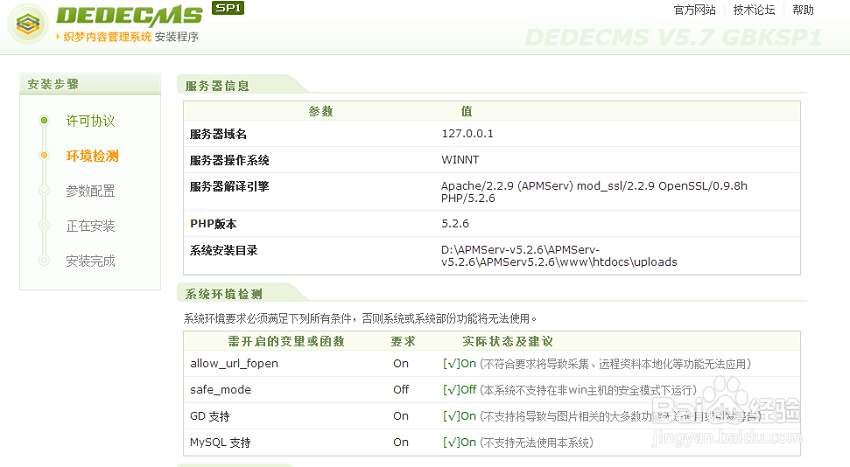Click the 服务器解译引擎 row label
This screenshot has height=467, width=850.
coord(229,187)
